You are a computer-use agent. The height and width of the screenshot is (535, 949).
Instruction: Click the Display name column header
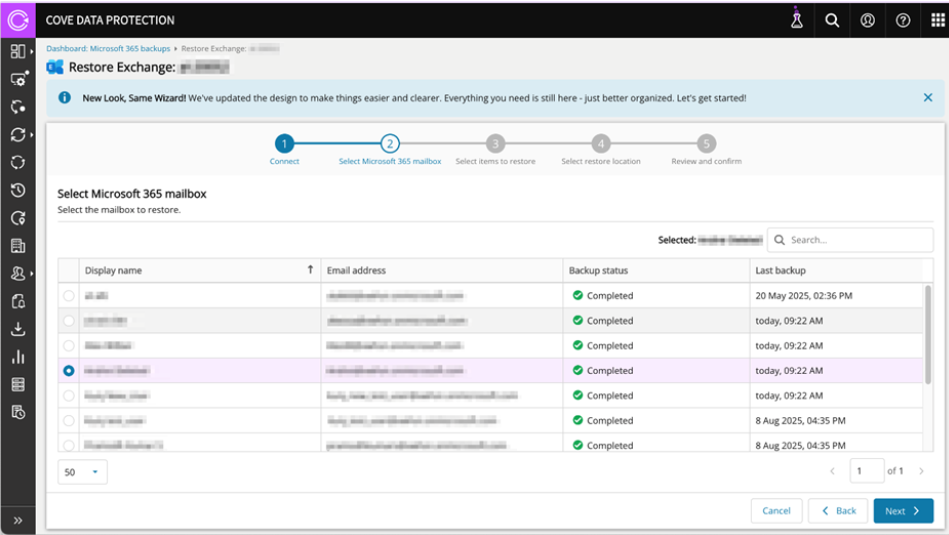[200, 270]
